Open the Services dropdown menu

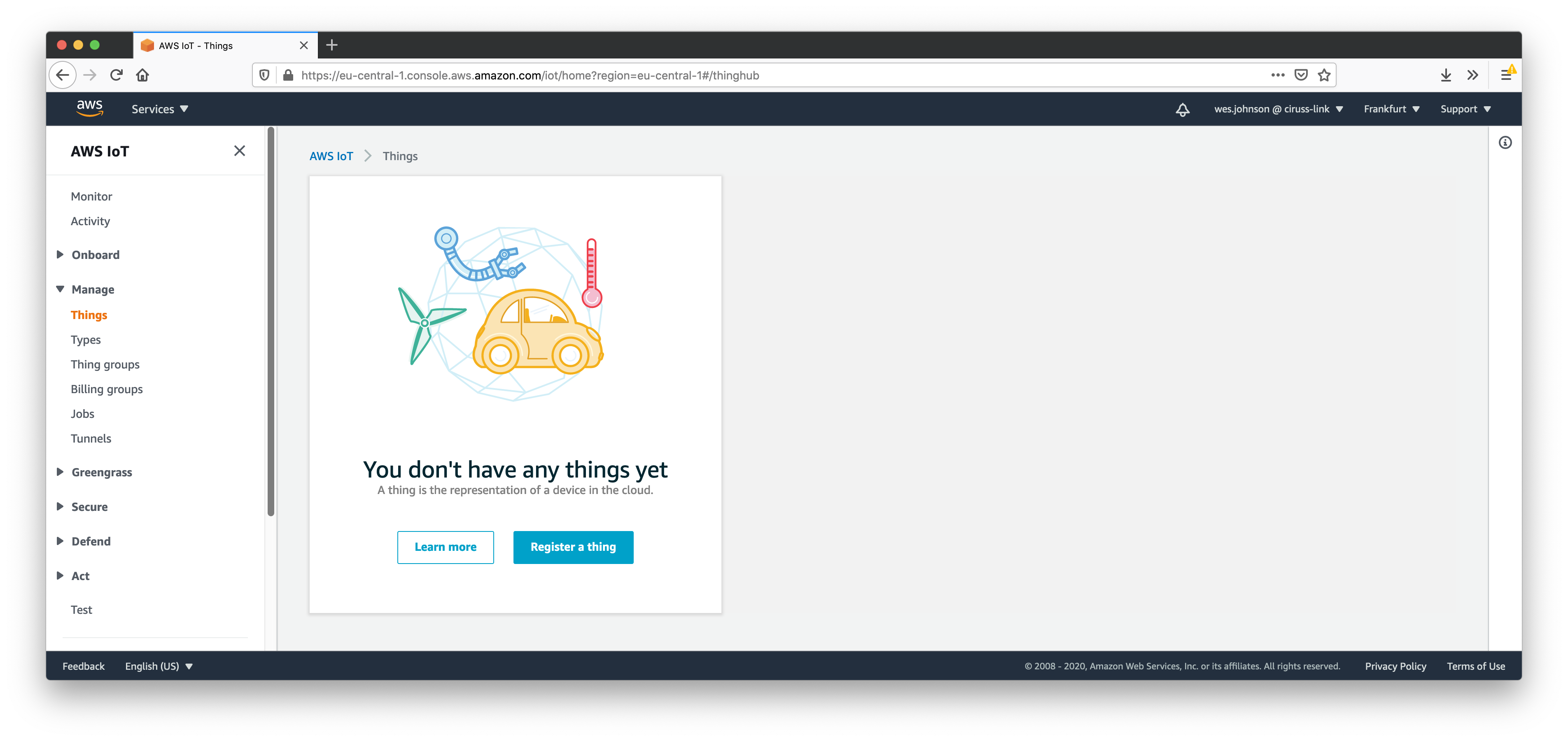pyautogui.click(x=159, y=110)
